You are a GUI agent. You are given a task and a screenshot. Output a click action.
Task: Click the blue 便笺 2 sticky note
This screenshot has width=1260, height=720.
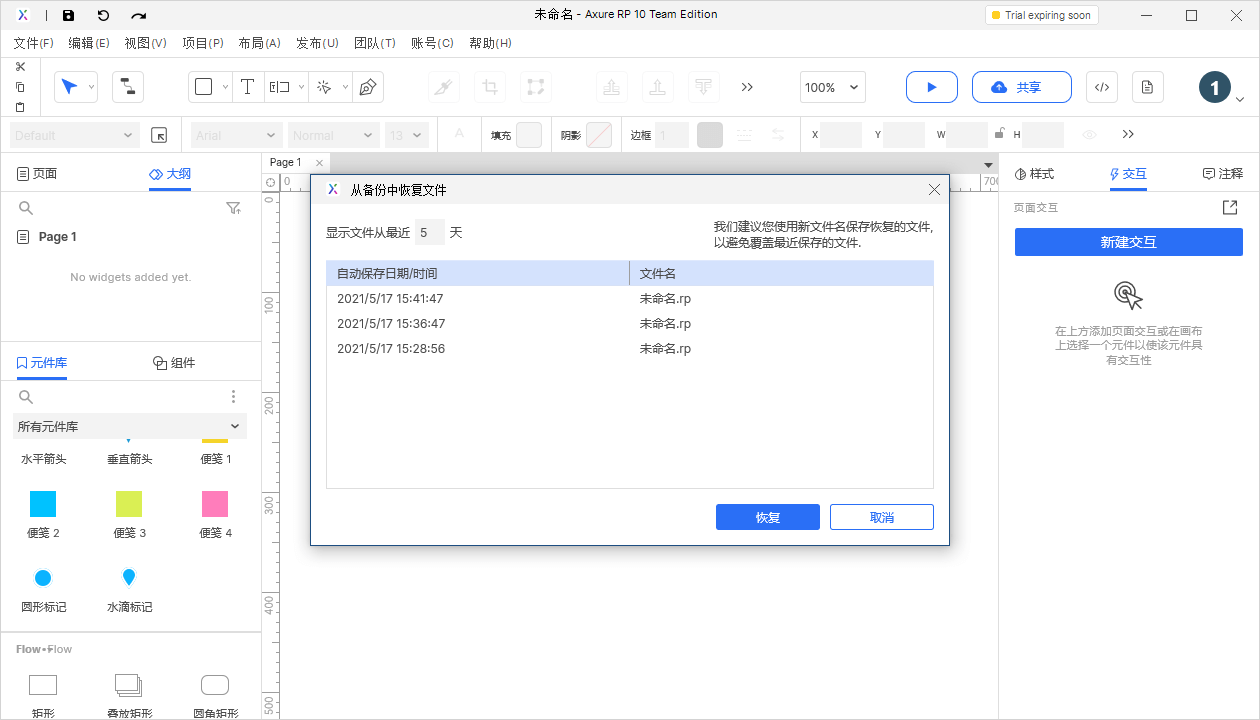[43, 503]
